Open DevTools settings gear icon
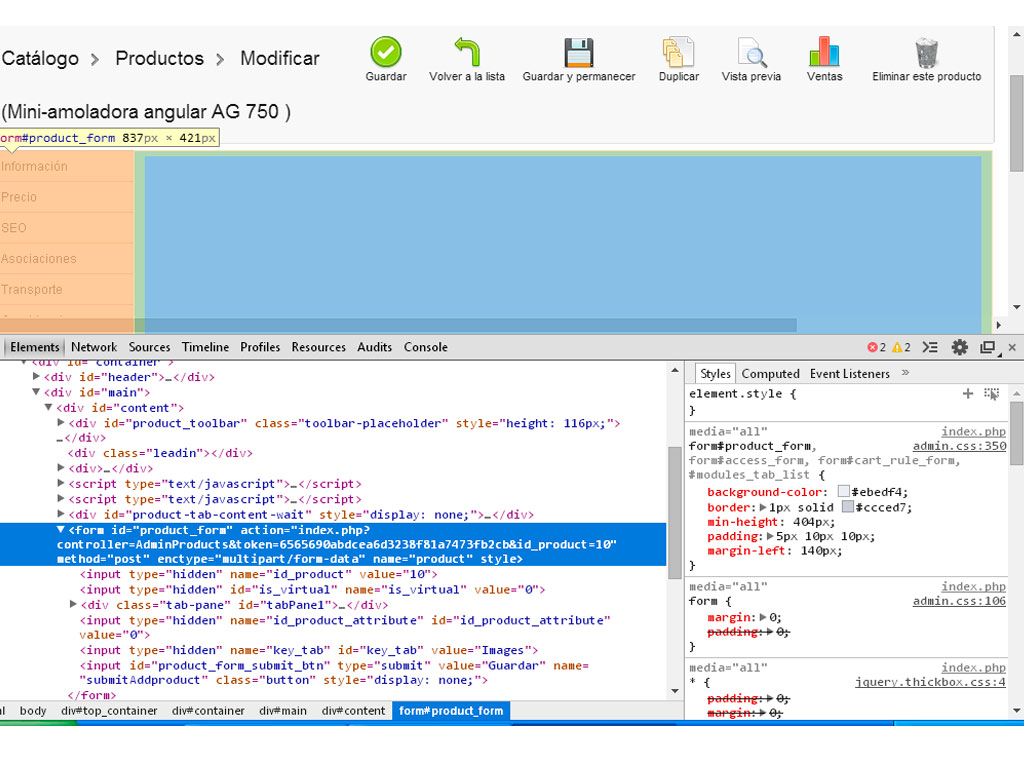This screenshot has height=768, width=1024. click(x=959, y=347)
